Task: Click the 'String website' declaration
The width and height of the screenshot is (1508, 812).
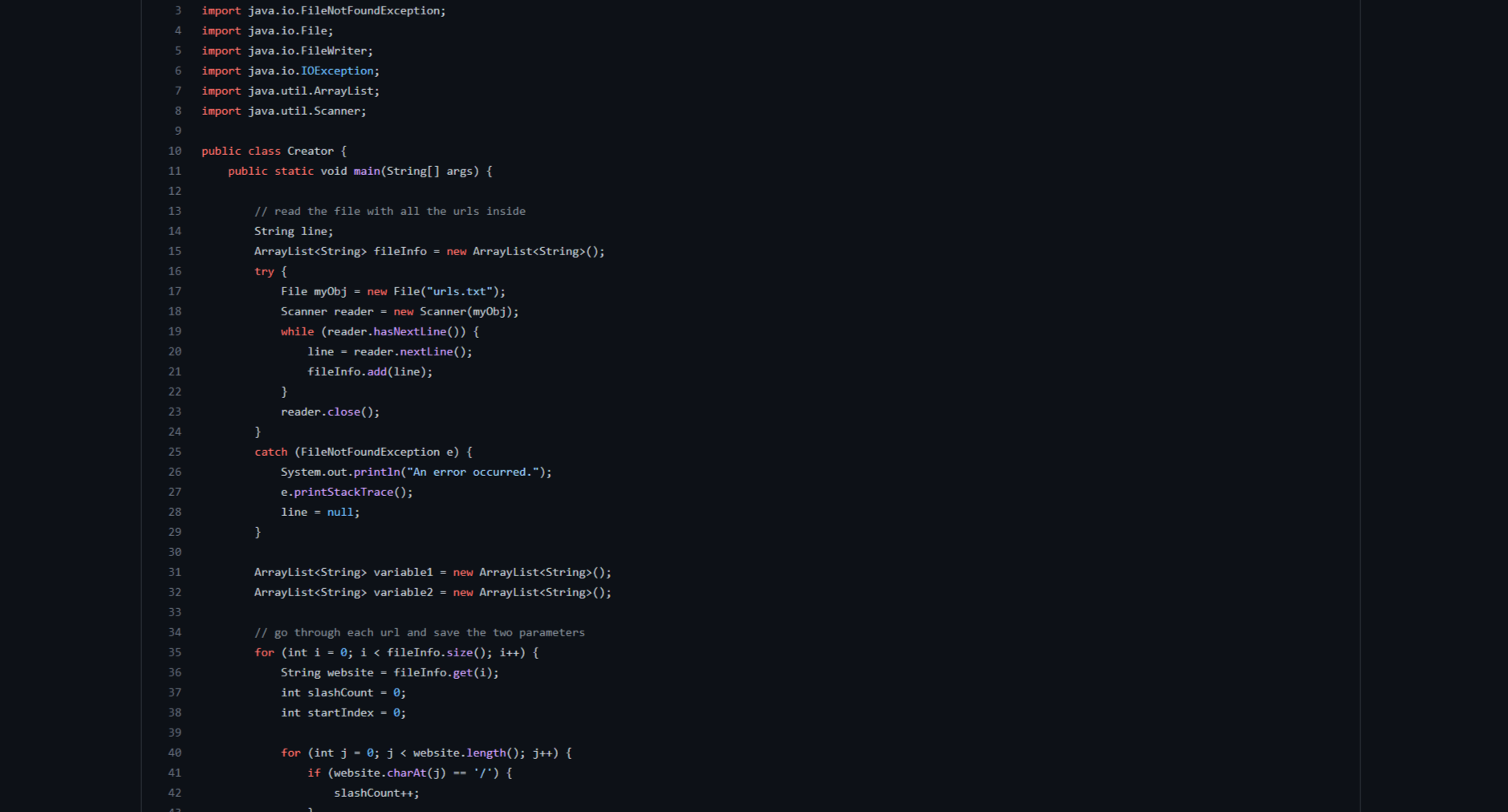Action: point(390,672)
